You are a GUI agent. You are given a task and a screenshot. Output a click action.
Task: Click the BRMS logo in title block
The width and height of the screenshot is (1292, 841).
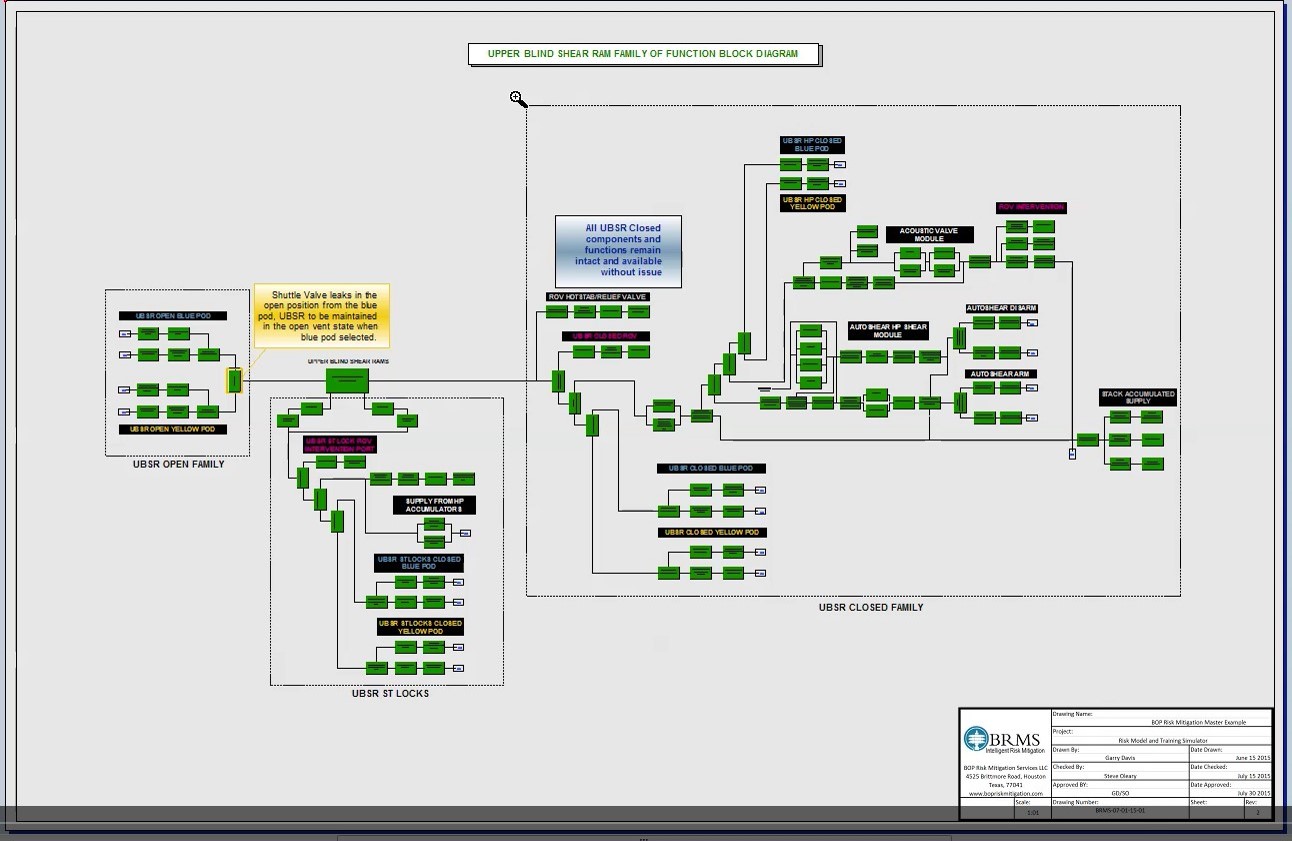point(1004,741)
